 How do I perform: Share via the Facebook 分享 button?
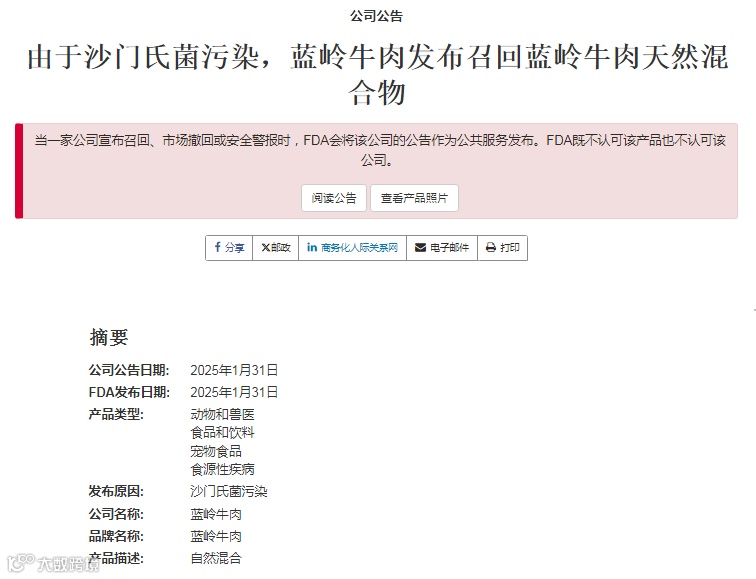[229, 248]
